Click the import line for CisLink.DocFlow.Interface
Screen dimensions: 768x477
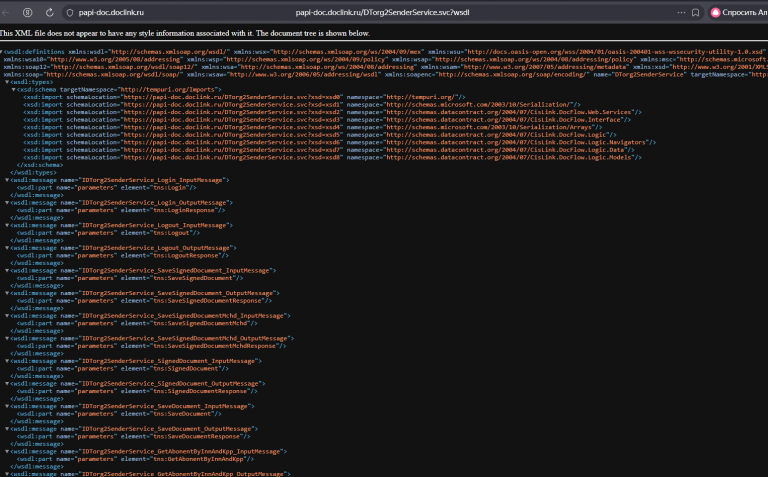327,119
